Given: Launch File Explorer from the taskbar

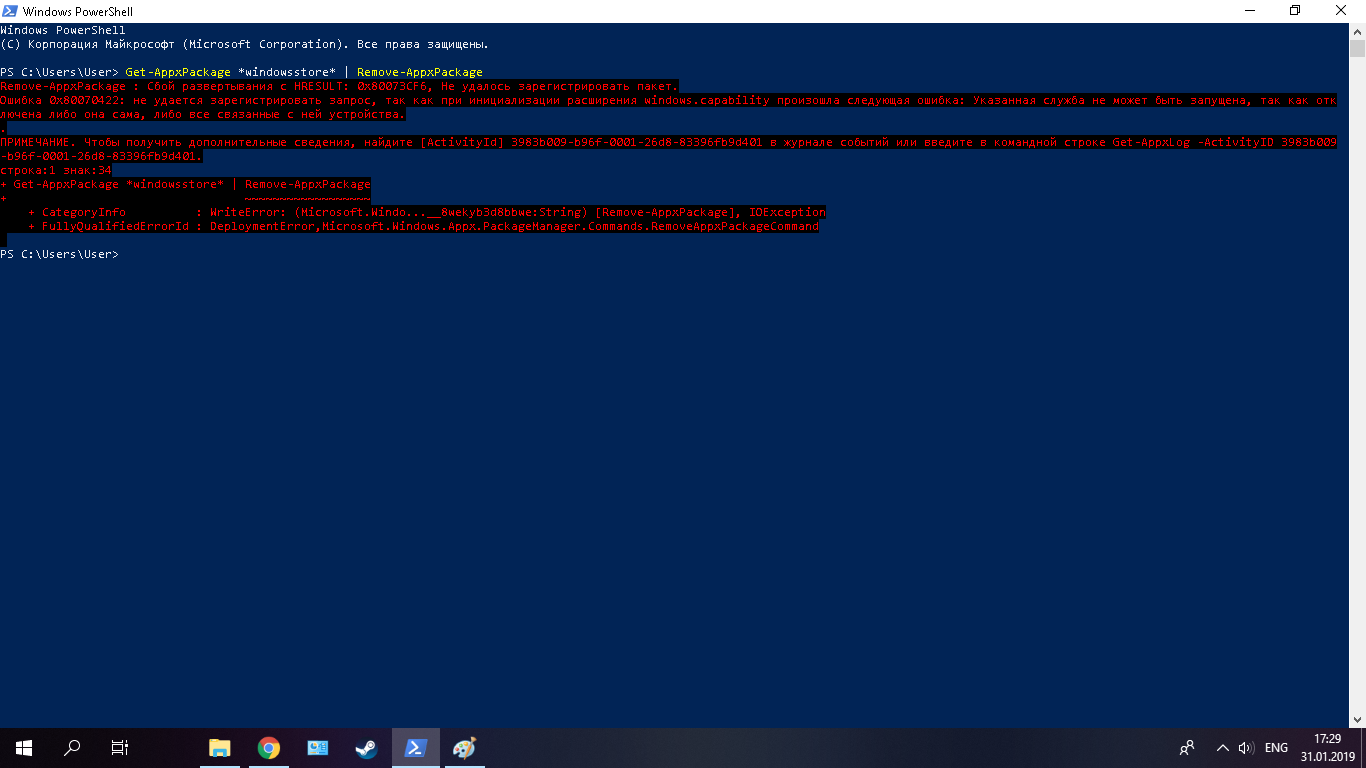Looking at the screenshot, I should [x=219, y=747].
